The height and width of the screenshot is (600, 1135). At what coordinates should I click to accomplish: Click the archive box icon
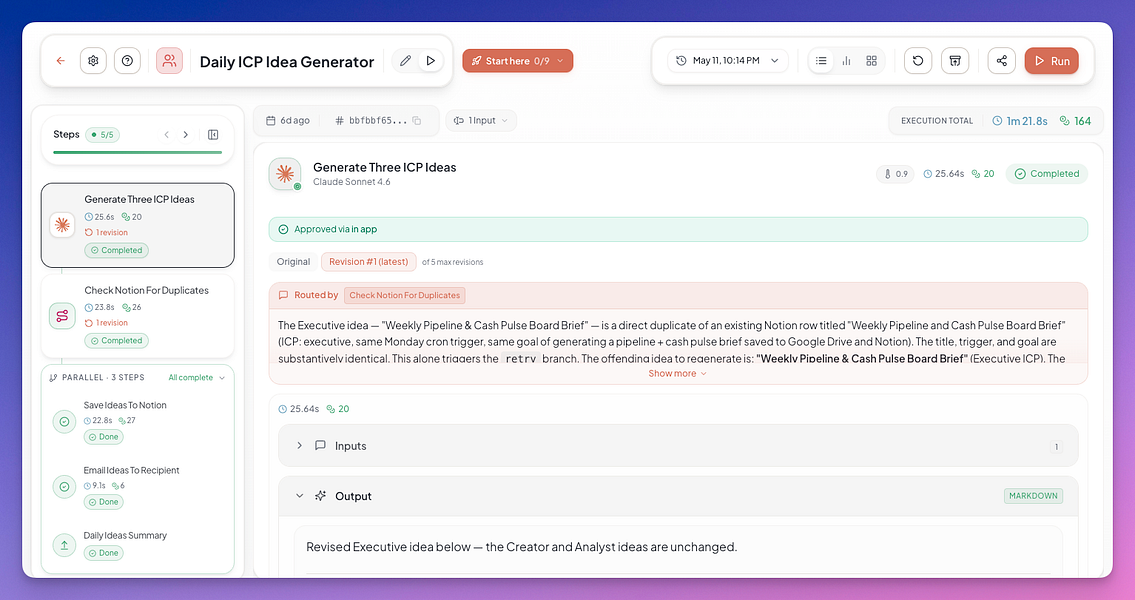955,61
